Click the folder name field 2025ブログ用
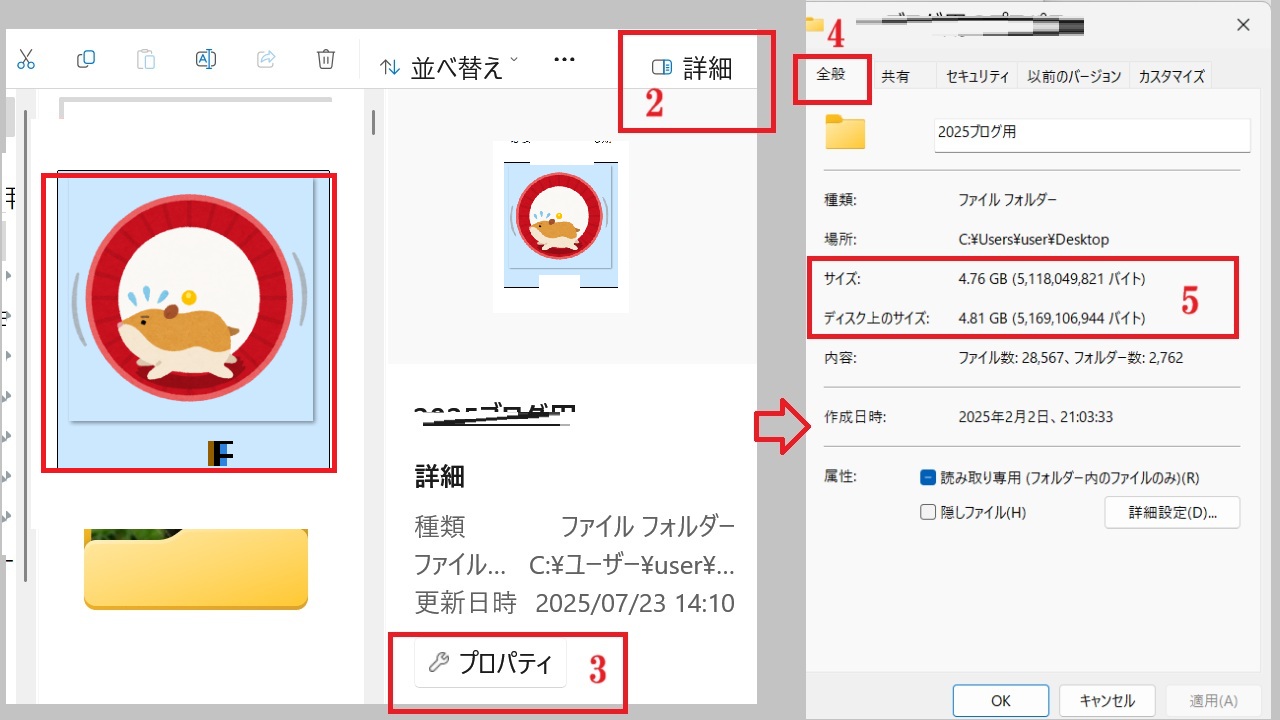 click(x=1091, y=133)
